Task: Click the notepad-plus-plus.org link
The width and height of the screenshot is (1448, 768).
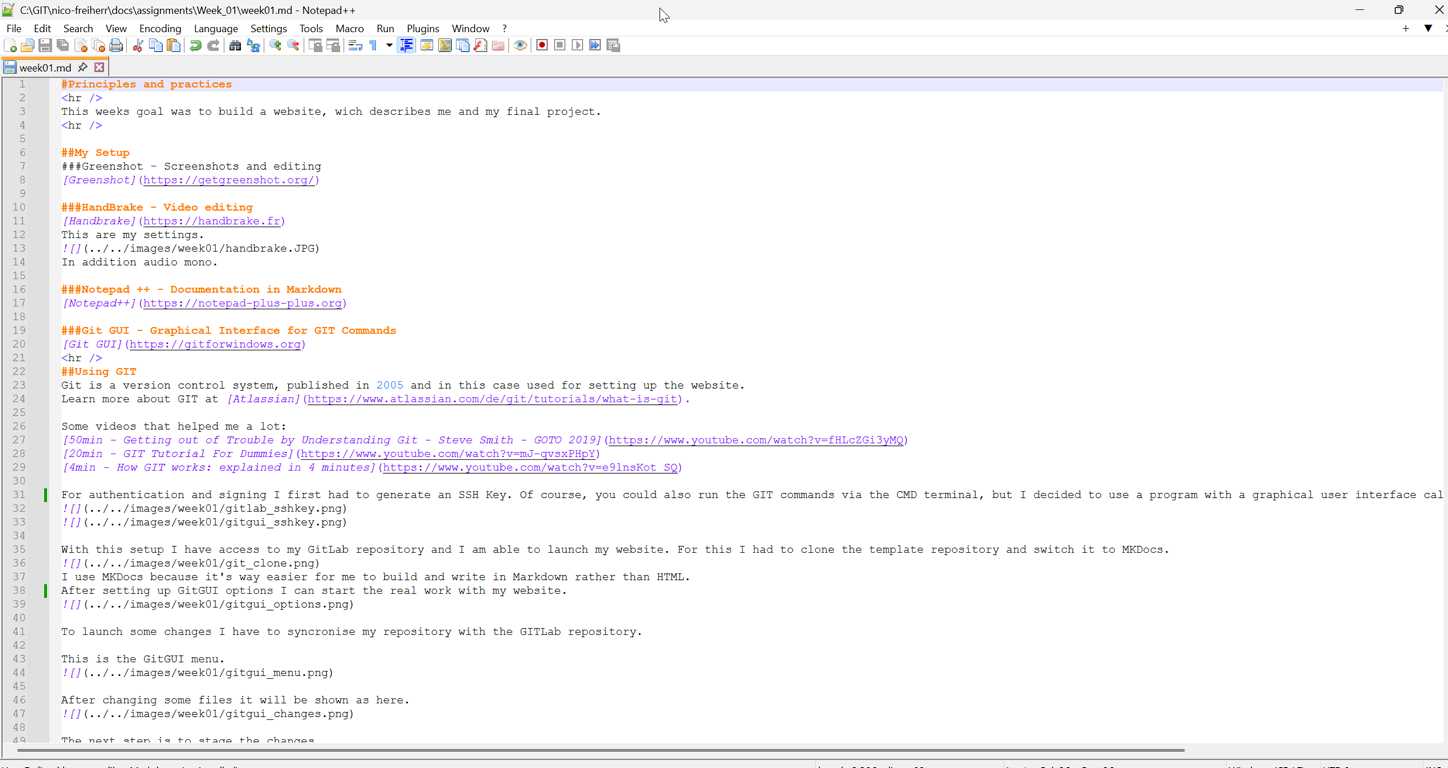Action: click(x=243, y=304)
